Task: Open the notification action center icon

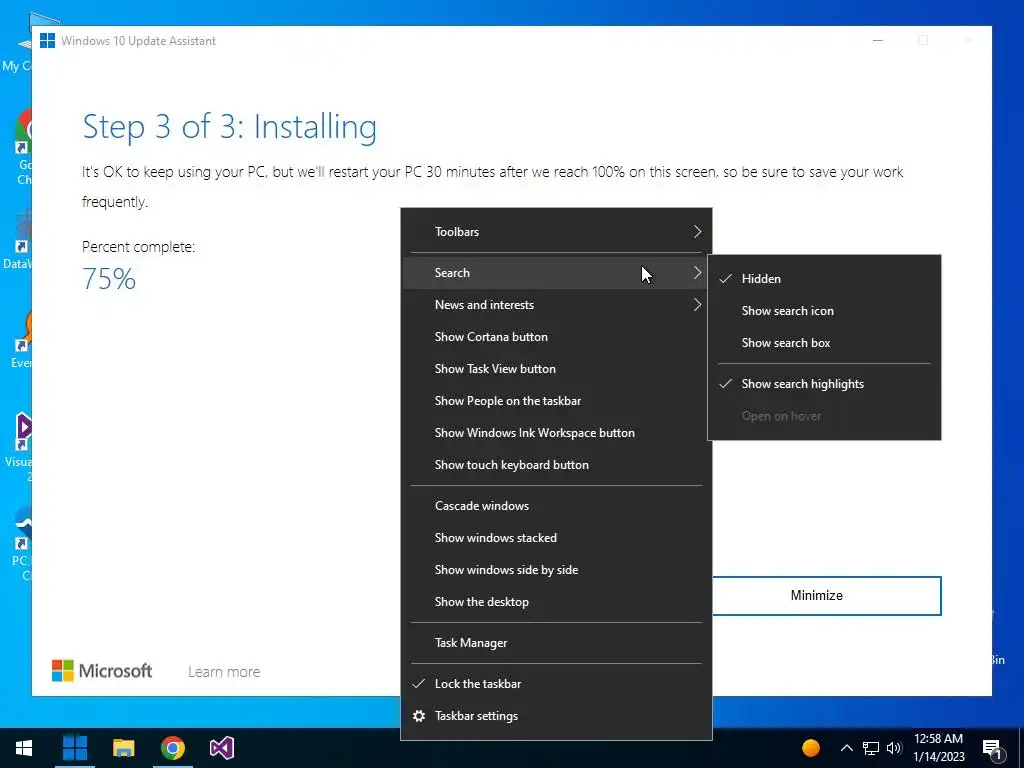Action: point(993,749)
